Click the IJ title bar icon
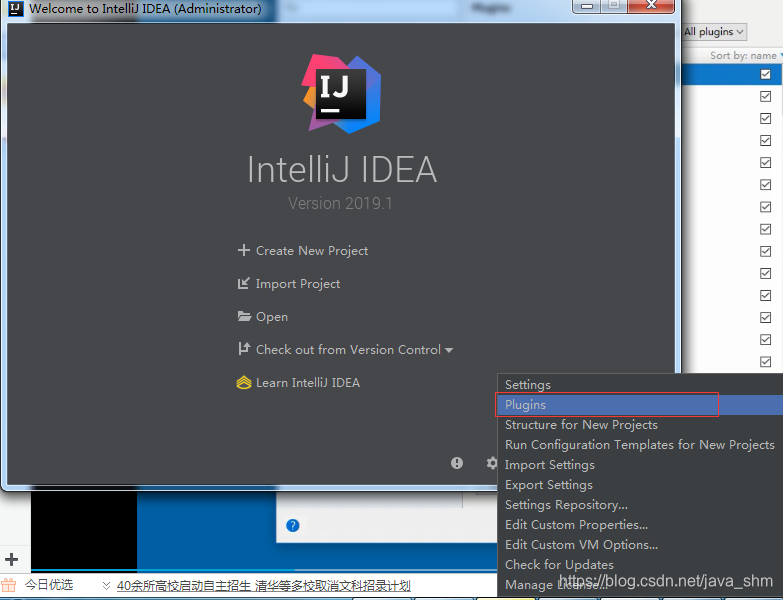783x600 pixels. pos(15,8)
